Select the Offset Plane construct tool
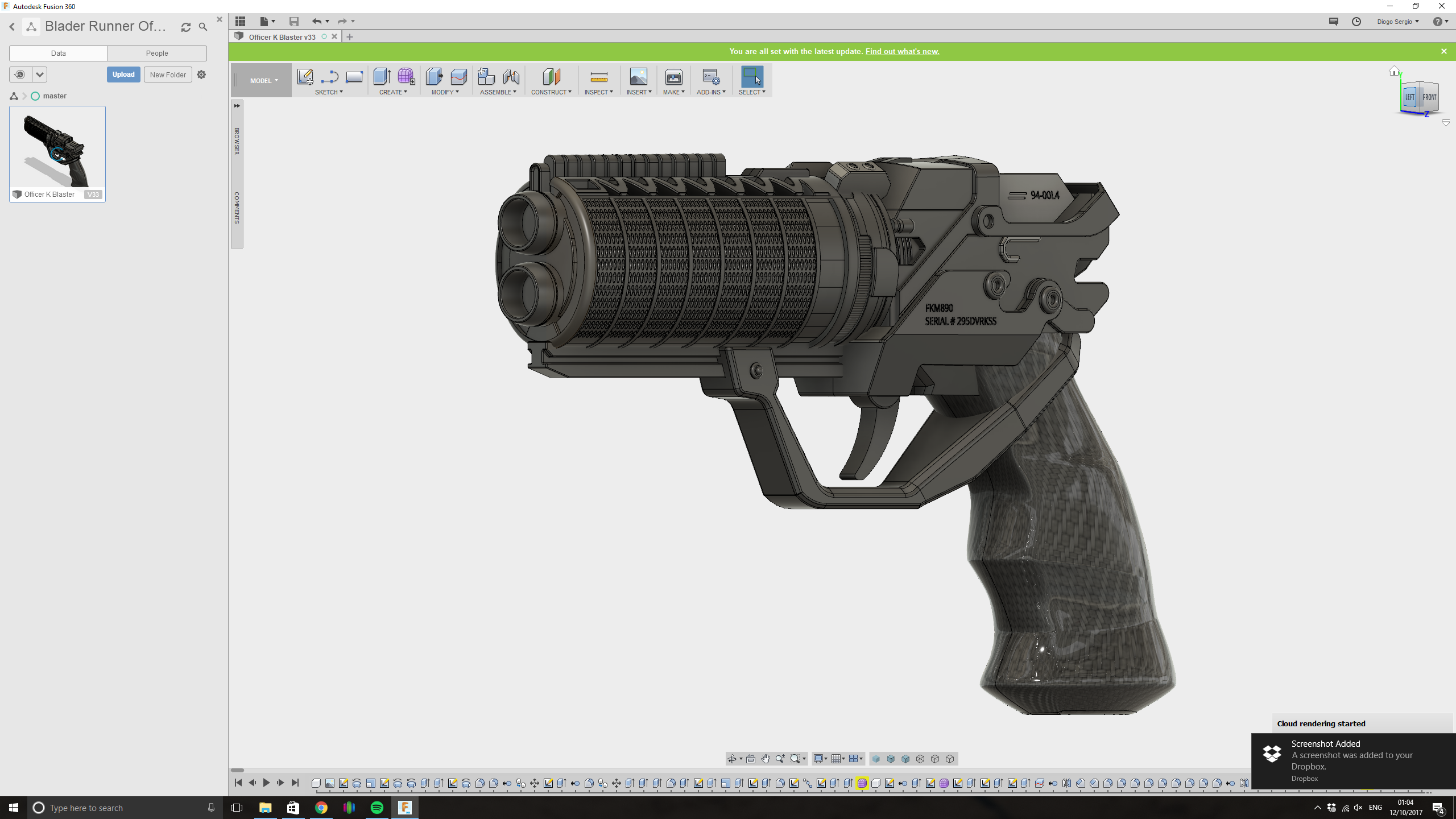The height and width of the screenshot is (819, 1456). pos(551,76)
